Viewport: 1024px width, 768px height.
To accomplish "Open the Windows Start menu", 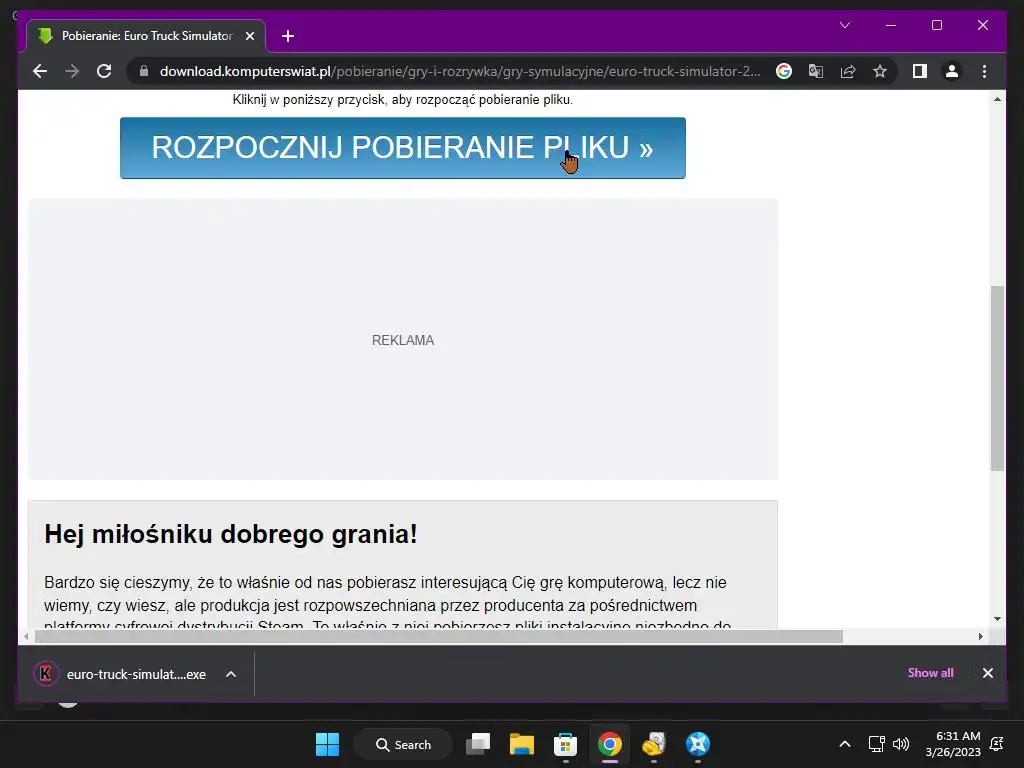I will coord(327,744).
